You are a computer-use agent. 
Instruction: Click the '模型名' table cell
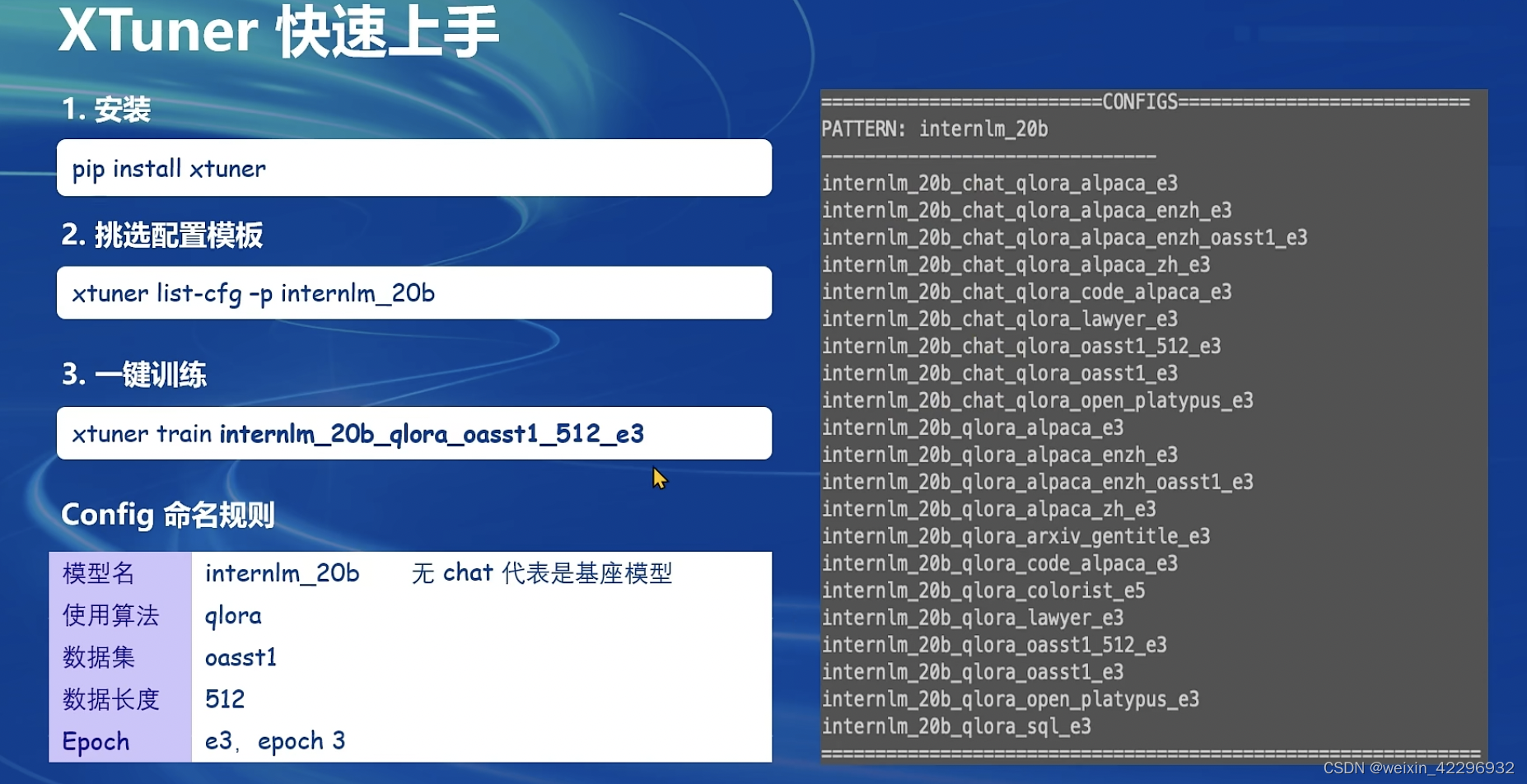click(x=120, y=573)
